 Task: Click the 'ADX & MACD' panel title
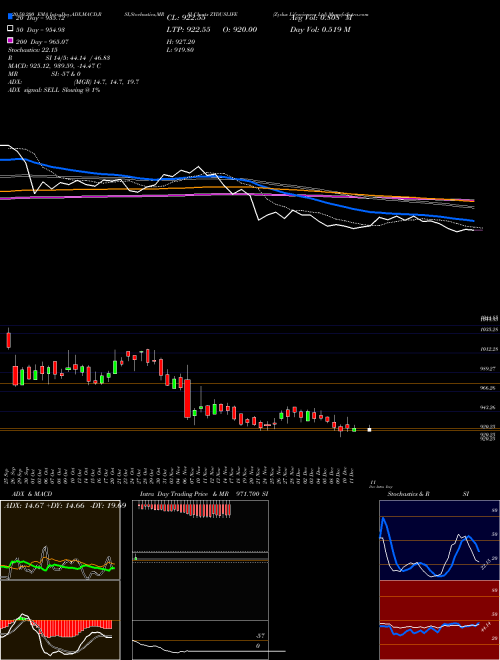pos(32,494)
